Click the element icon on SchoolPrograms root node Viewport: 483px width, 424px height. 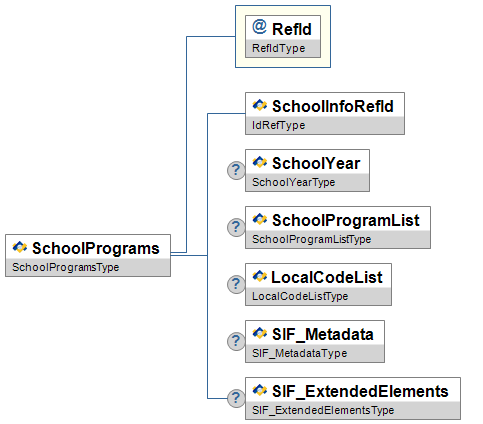tap(20, 247)
